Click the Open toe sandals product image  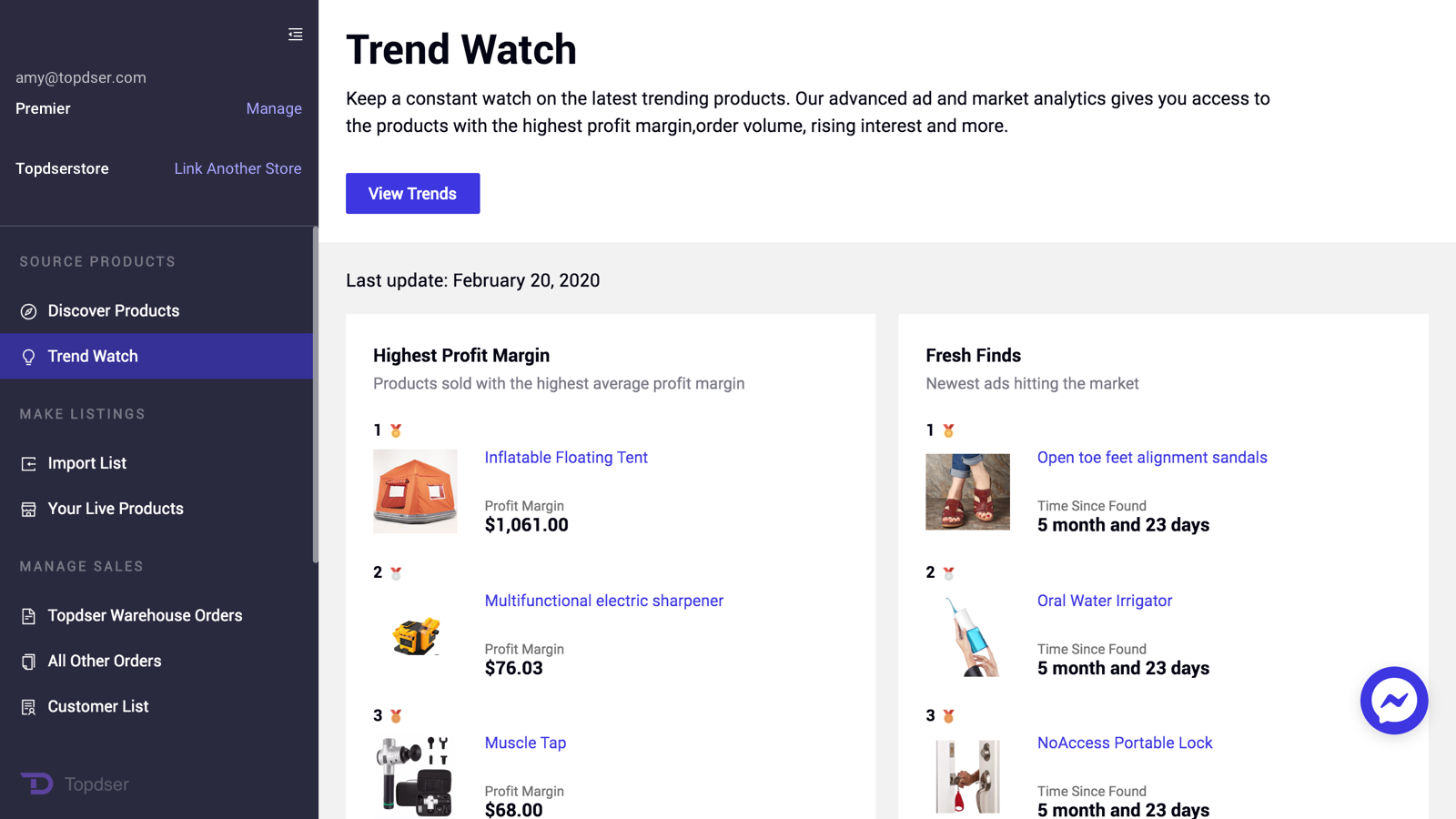pos(967,491)
